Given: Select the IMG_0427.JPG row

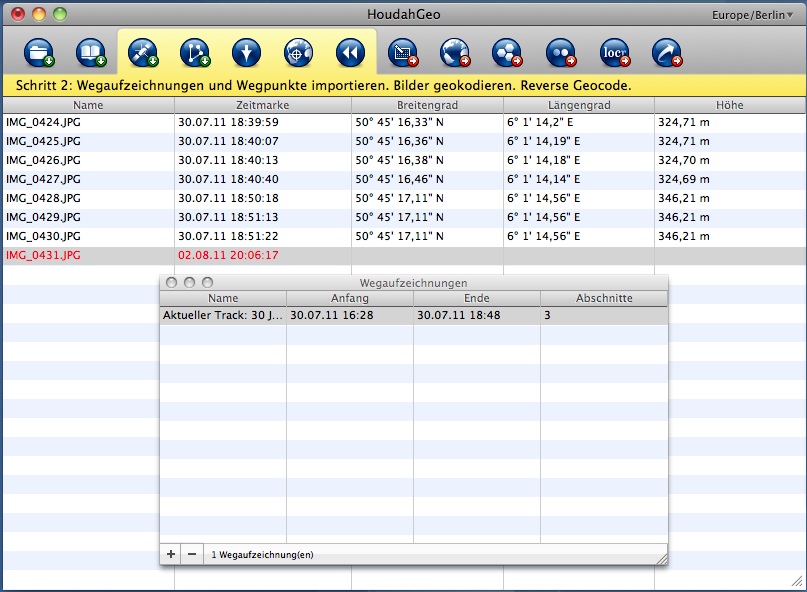Looking at the screenshot, I should (x=405, y=180).
